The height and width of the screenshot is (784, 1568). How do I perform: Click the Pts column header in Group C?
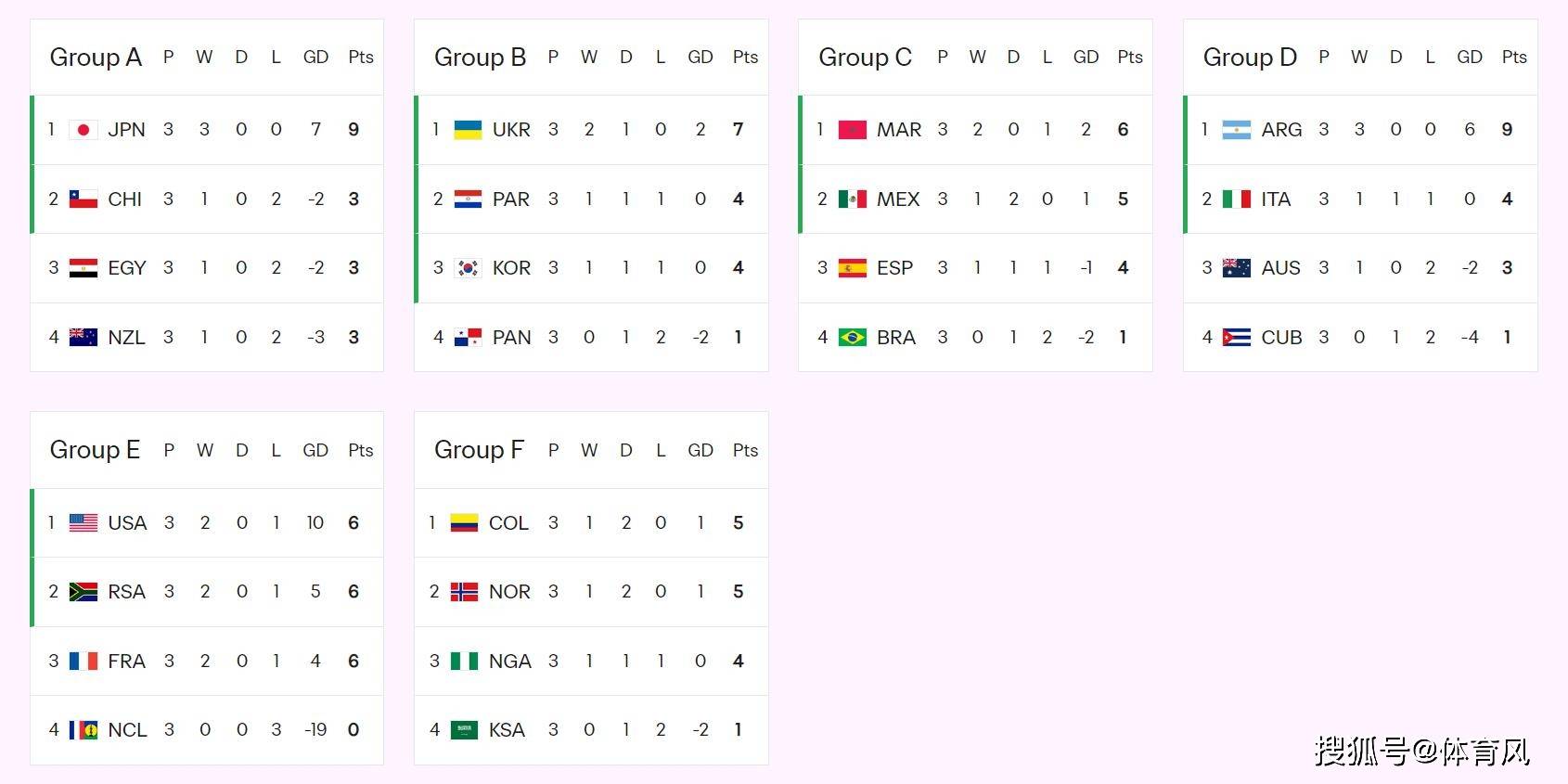pyautogui.click(x=1129, y=58)
